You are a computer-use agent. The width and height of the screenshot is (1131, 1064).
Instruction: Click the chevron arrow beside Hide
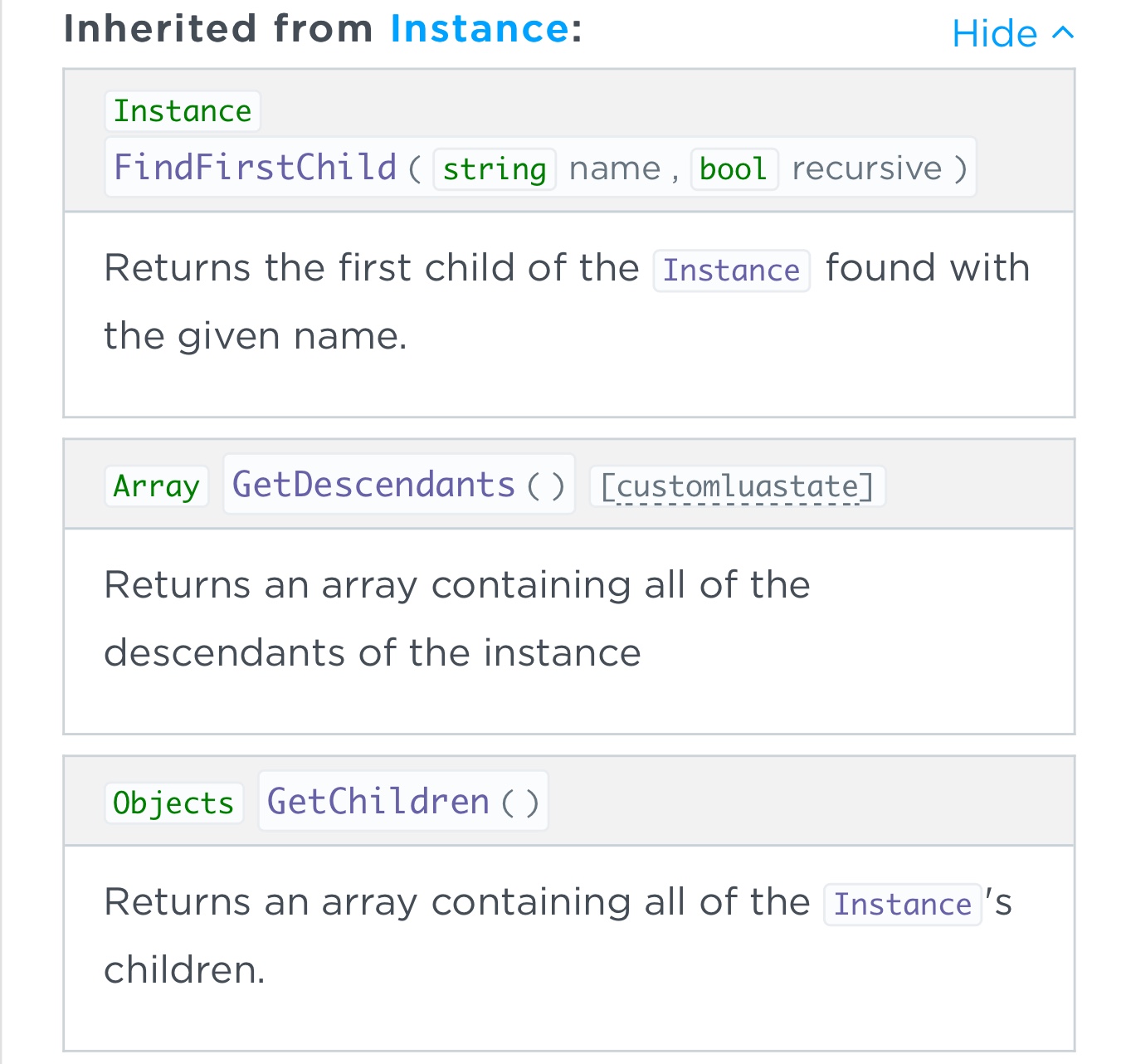pos(1062,33)
